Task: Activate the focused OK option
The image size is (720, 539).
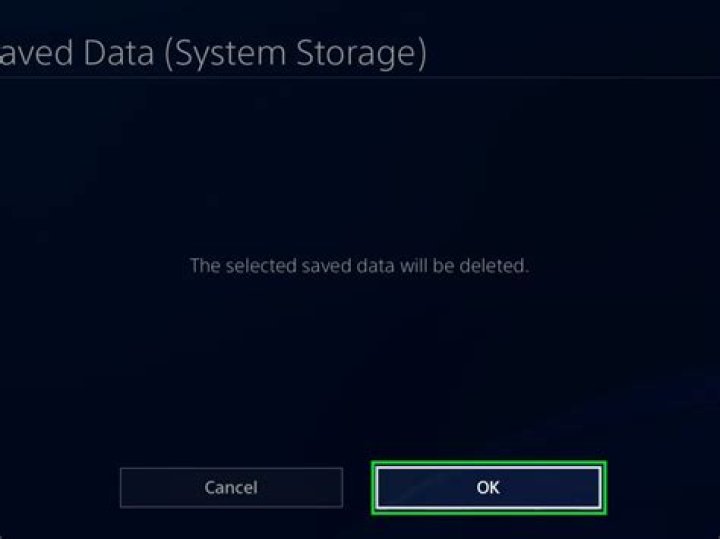Action: [489, 488]
